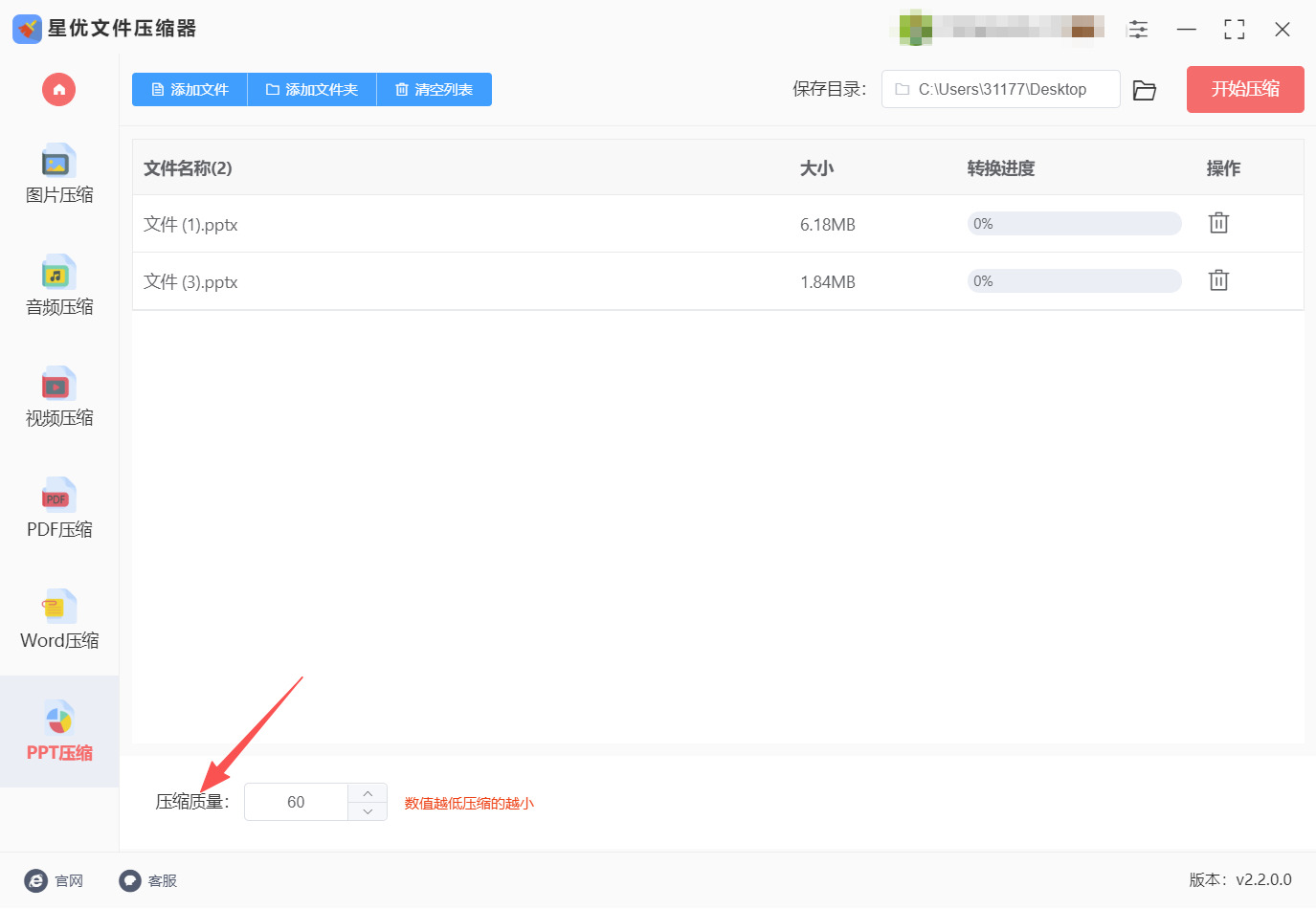Delete 文件 (1).pptx using its trash icon
This screenshot has height=909, width=1316.
(x=1218, y=223)
